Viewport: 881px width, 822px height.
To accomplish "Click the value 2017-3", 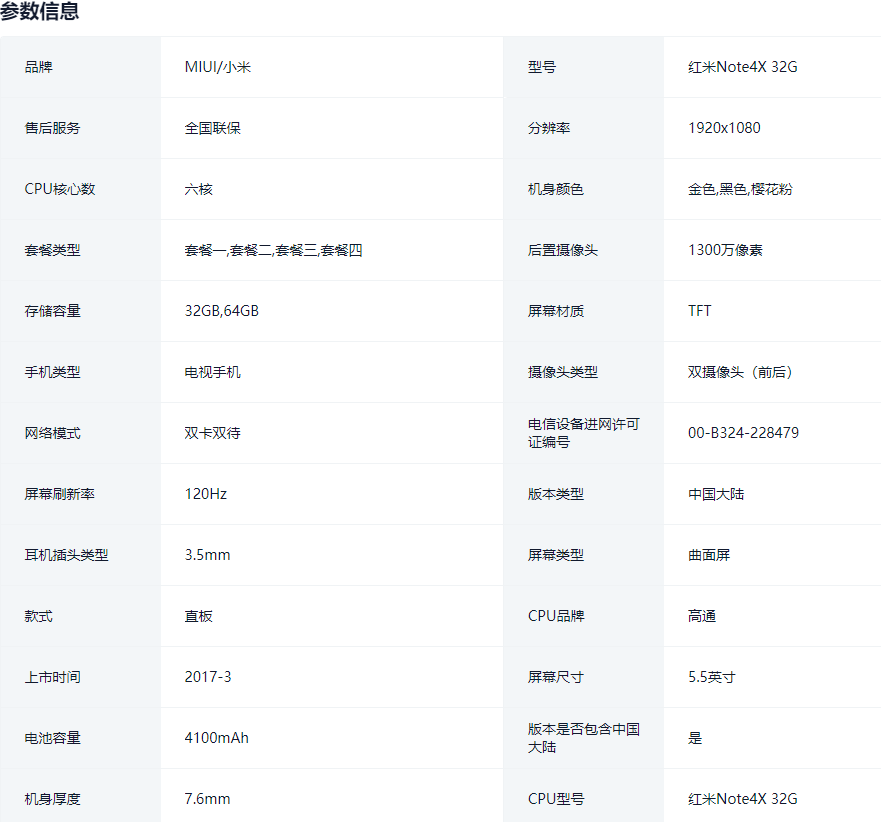I will click(x=207, y=677).
